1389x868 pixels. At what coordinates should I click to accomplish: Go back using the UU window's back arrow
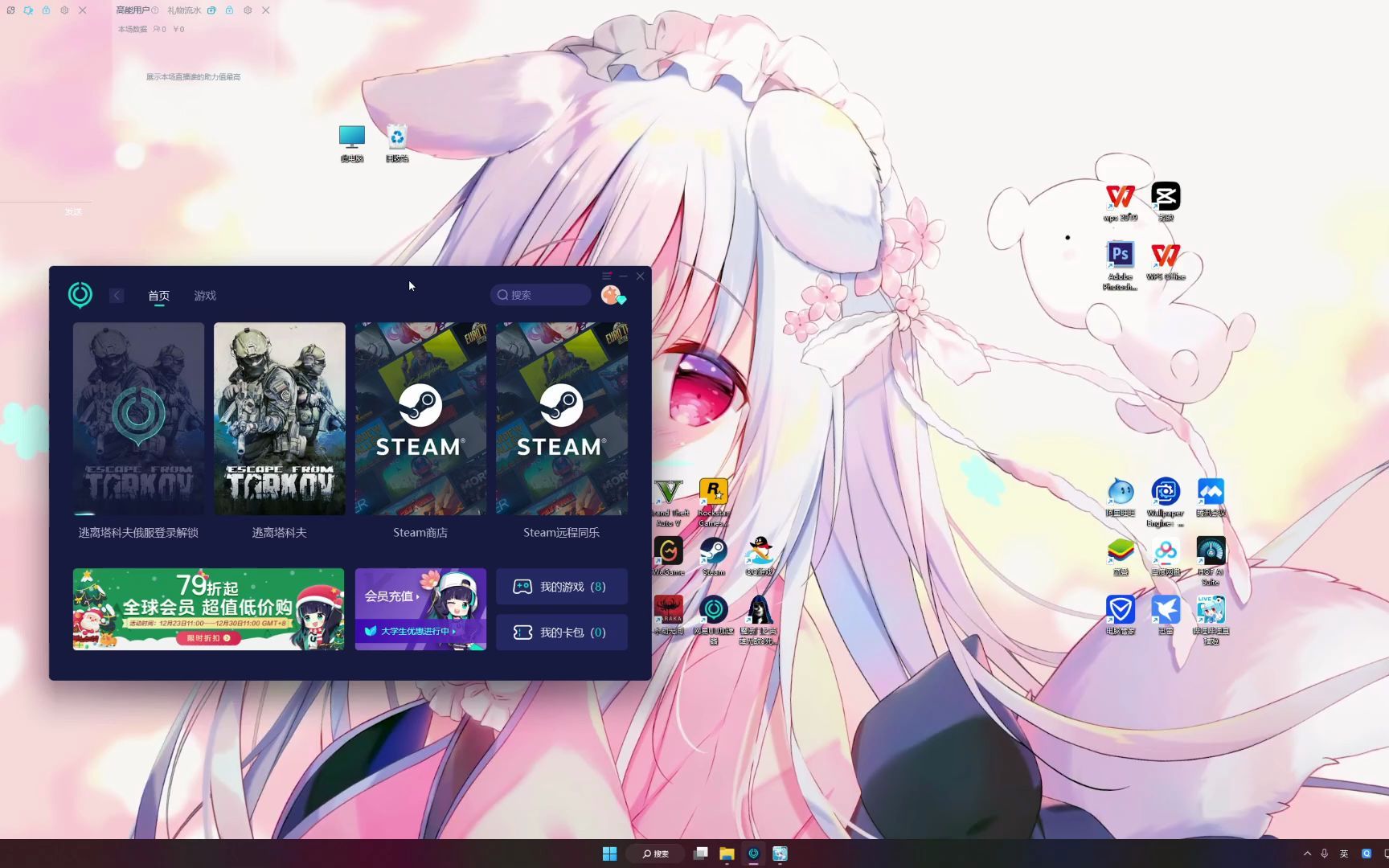[117, 296]
